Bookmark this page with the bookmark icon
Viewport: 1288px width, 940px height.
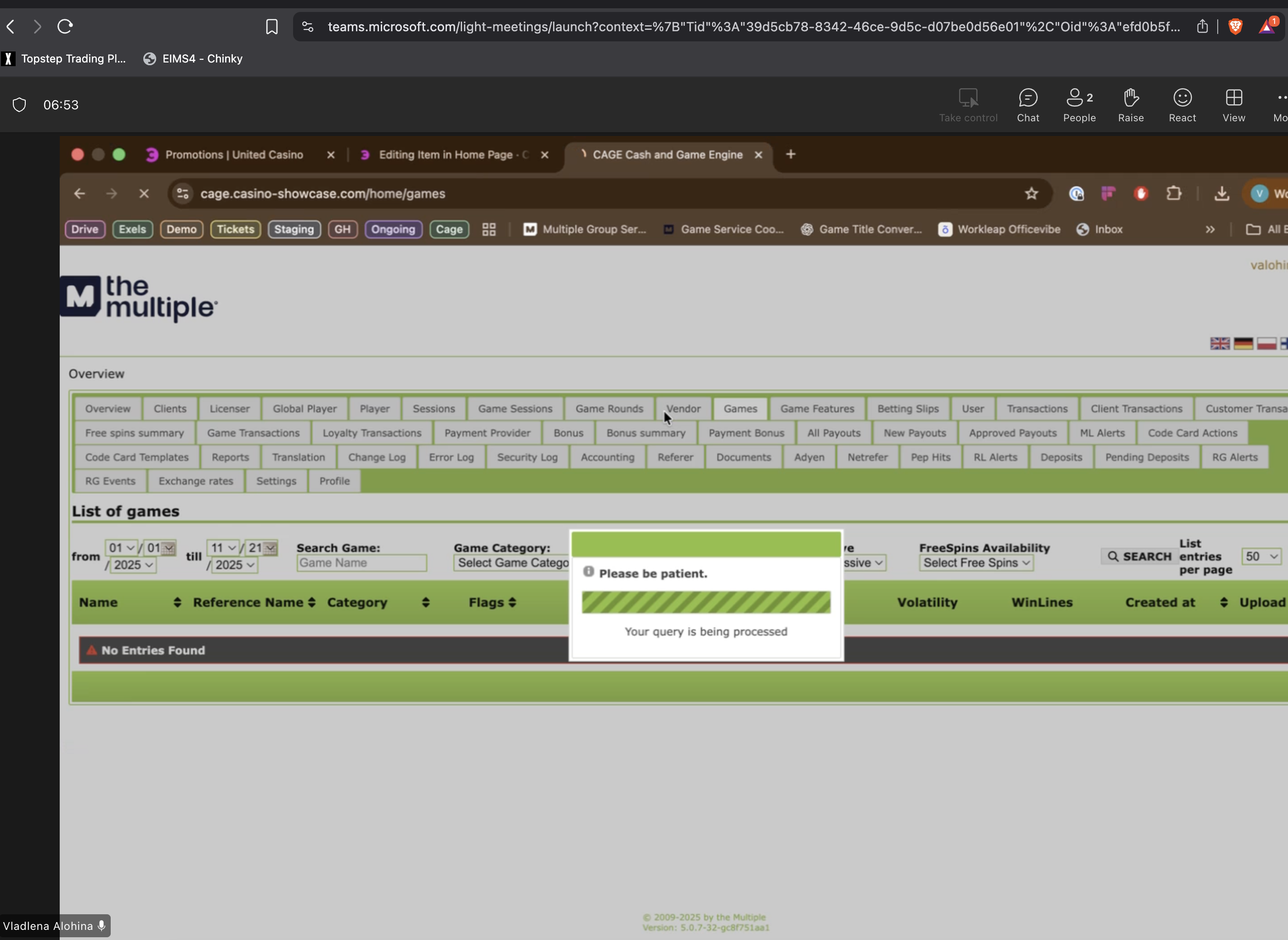[x=272, y=27]
